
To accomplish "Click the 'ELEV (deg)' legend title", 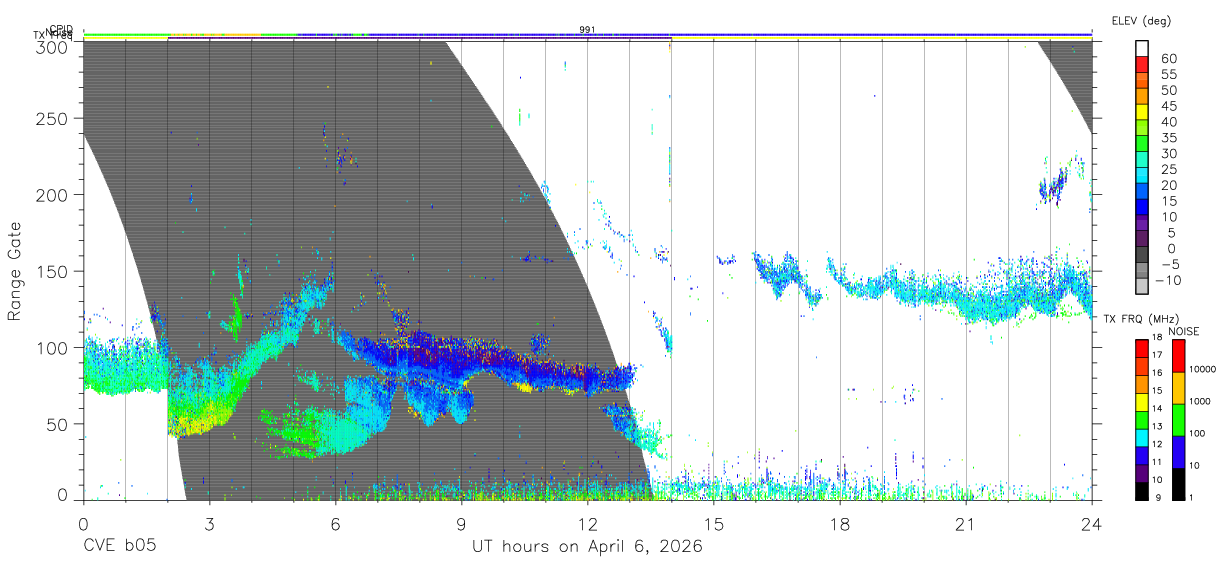I will [1142, 20].
